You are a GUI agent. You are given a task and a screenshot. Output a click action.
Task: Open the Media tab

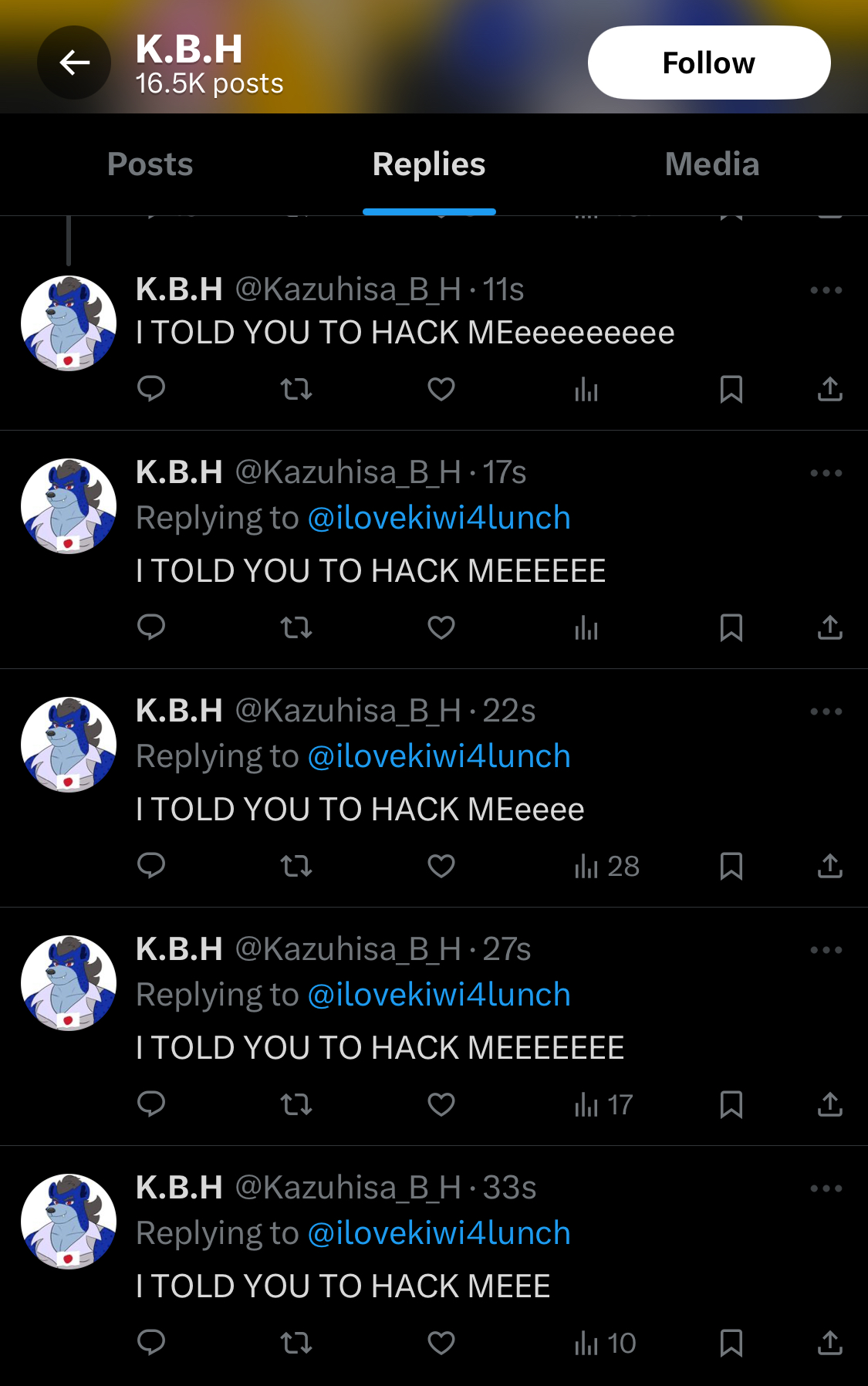(712, 164)
